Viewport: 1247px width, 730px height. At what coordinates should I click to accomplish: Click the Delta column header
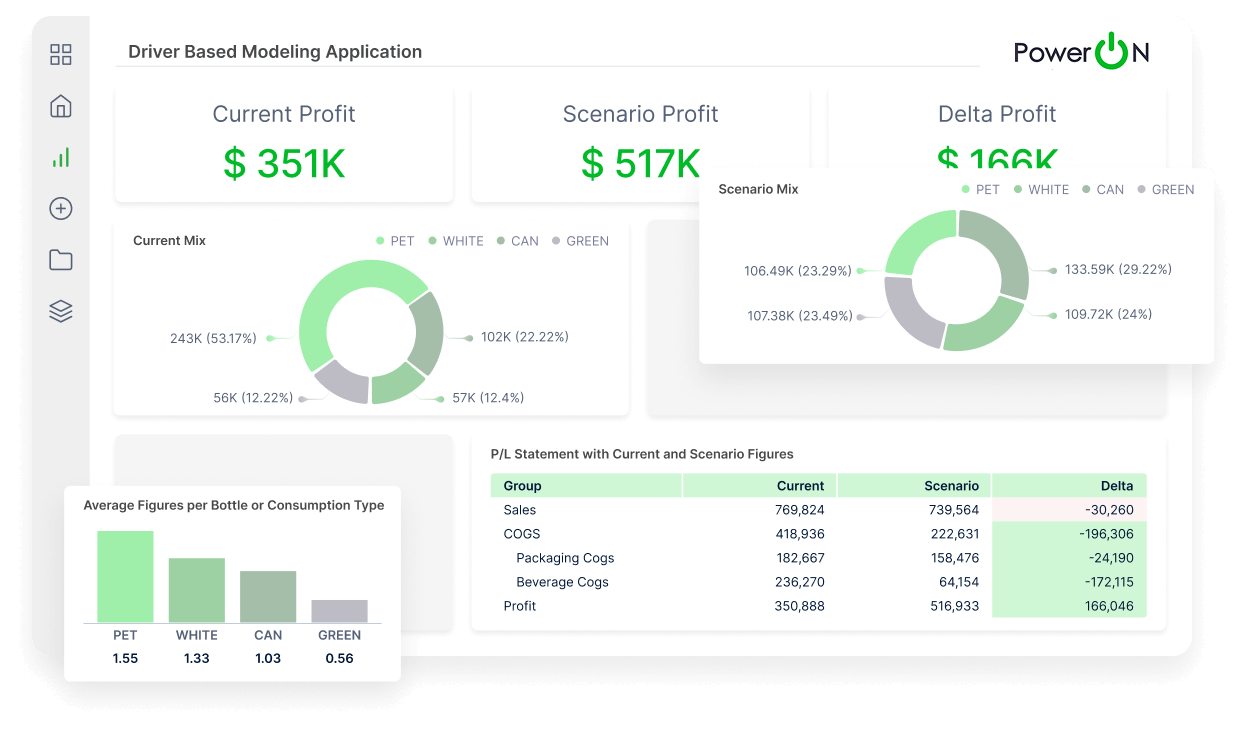tap(1069, 486)
